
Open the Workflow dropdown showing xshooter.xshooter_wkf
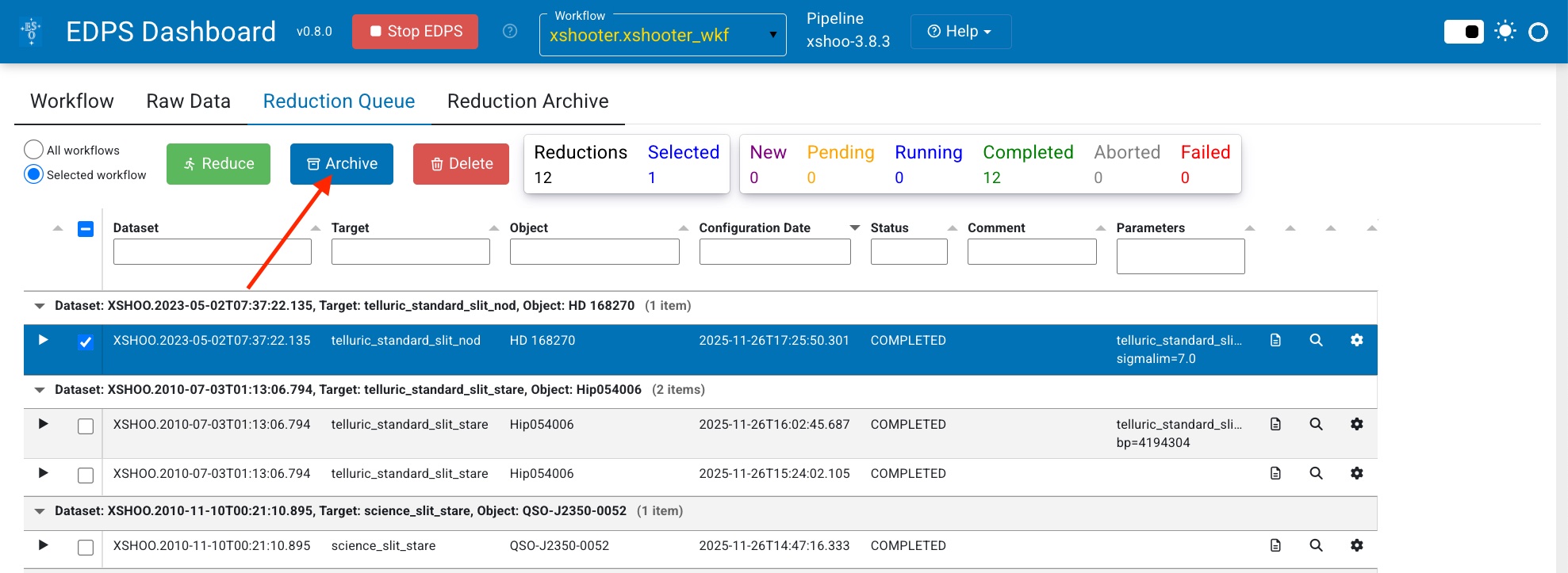[x=663, y=35]
